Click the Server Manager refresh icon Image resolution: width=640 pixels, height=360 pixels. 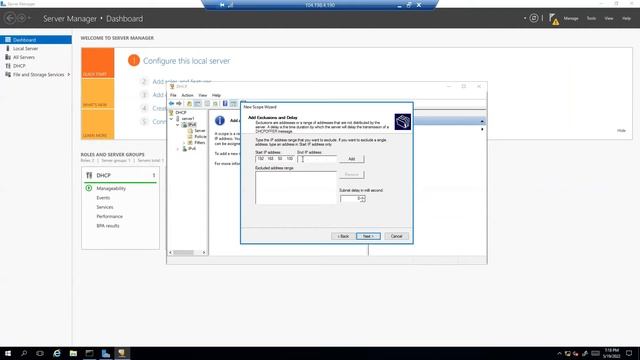tap(533, 18)
